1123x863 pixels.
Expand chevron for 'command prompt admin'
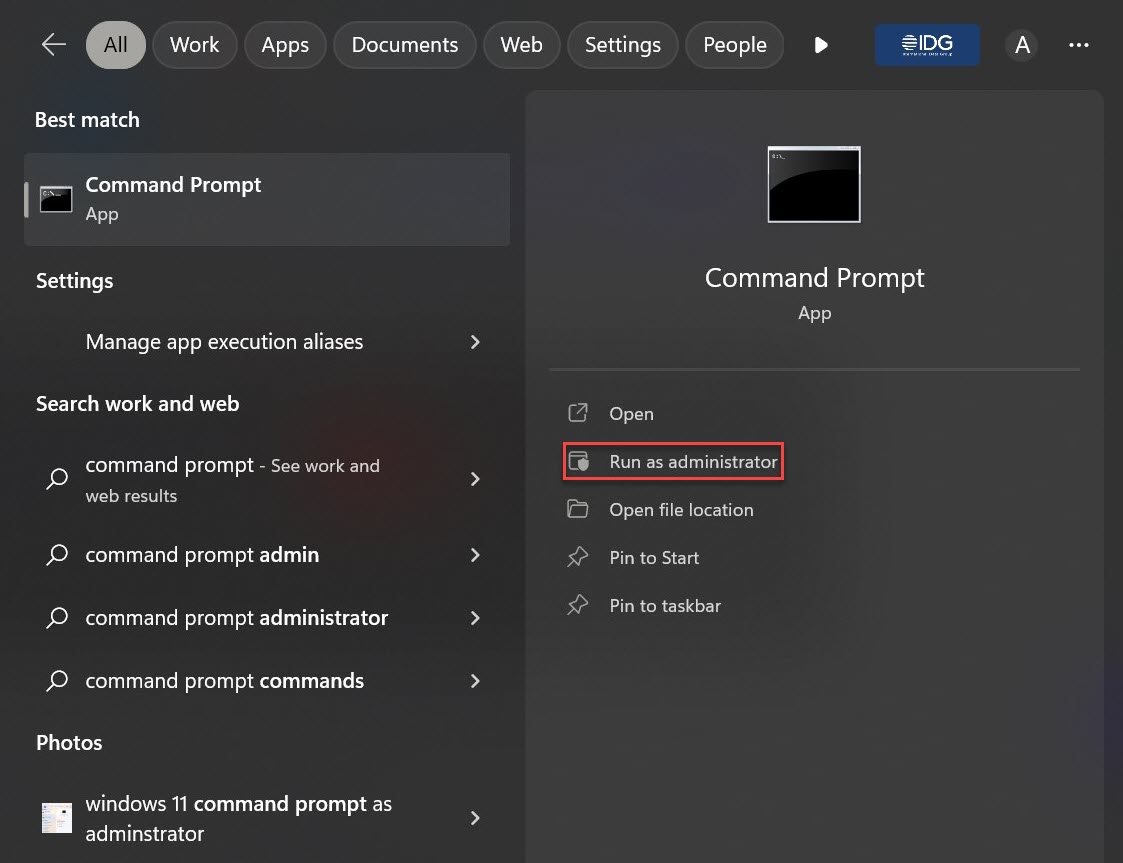[475, 555]
